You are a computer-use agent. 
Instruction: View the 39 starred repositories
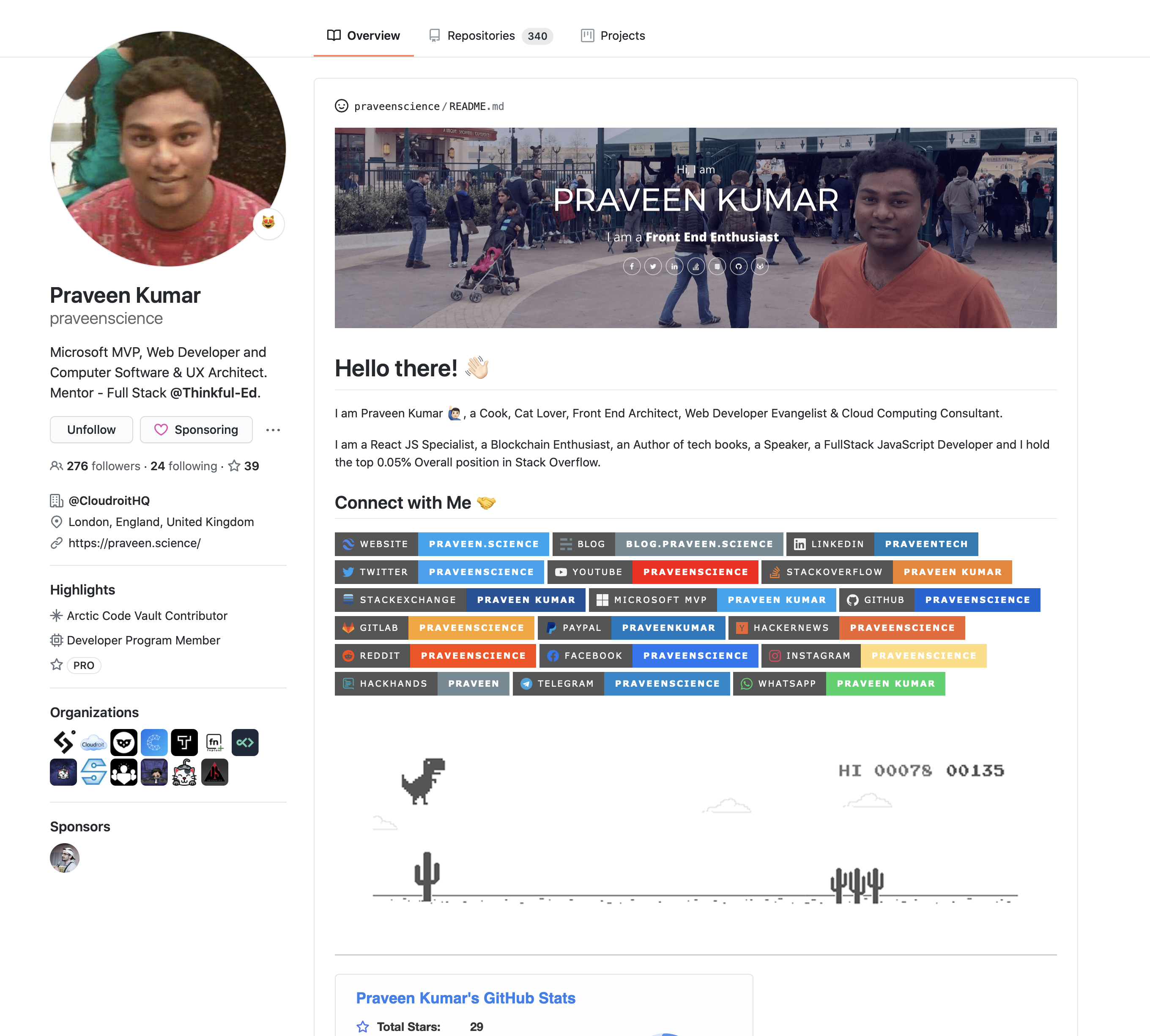tap(244, 466)
